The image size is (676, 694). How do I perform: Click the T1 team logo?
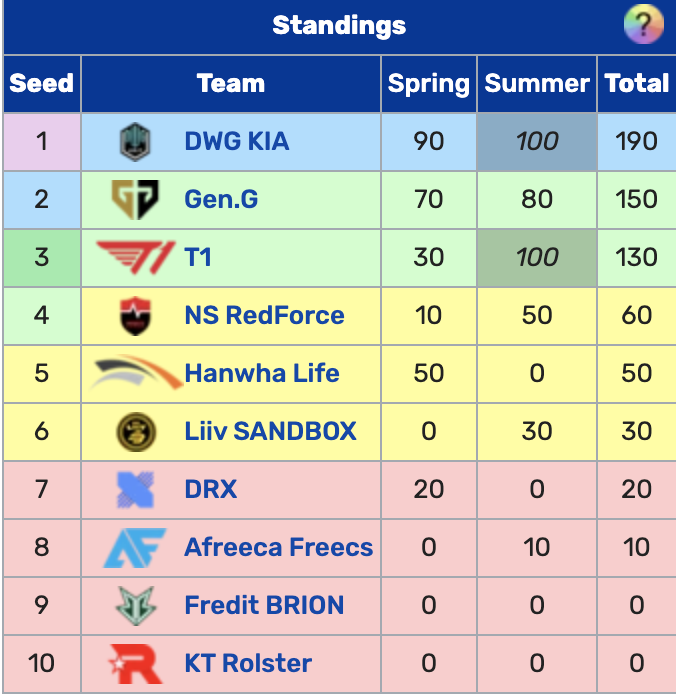[x=136, y=257]
